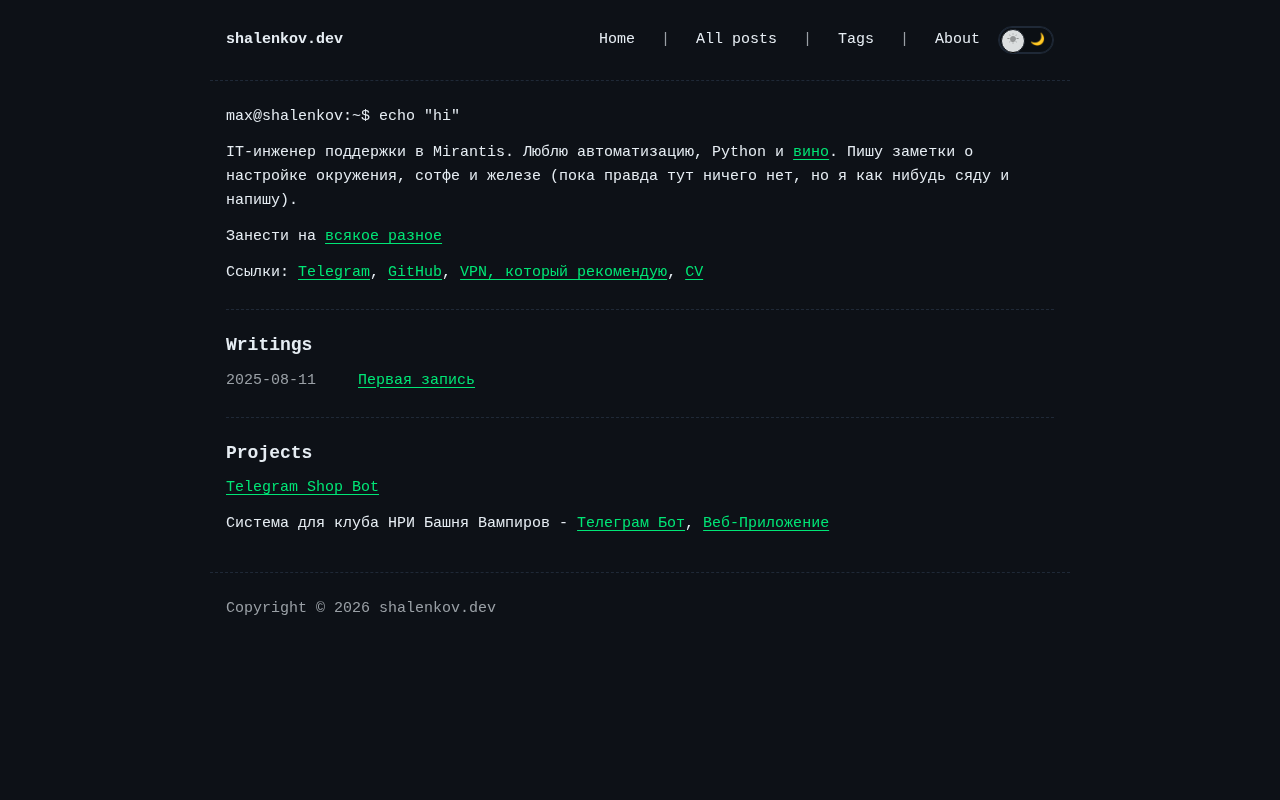The height and width of the screenshot is (800, 1280).
Task: Click the moon icon in theme switch
Action: [x=1038, y=40]
